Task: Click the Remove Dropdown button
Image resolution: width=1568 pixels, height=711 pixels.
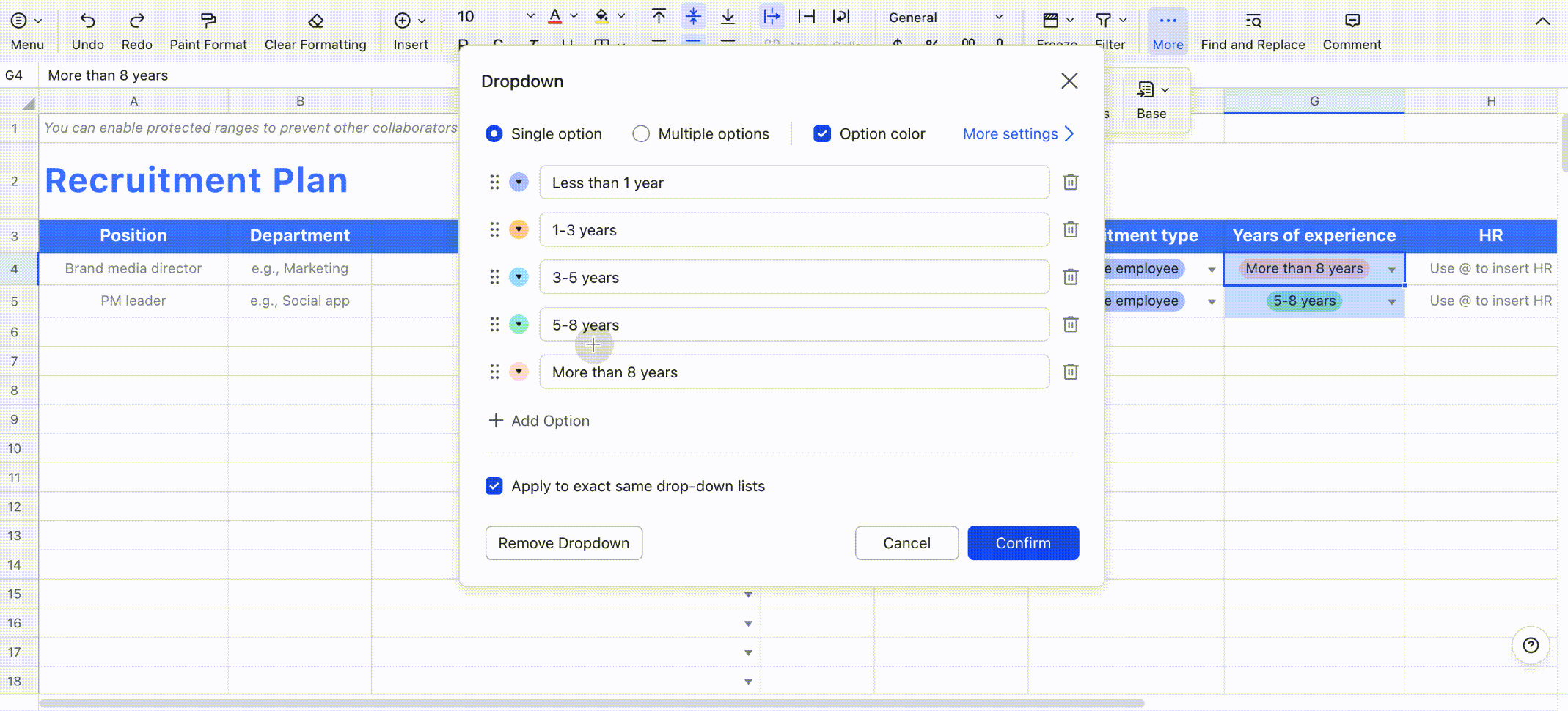Action: [x=563, y=543]
